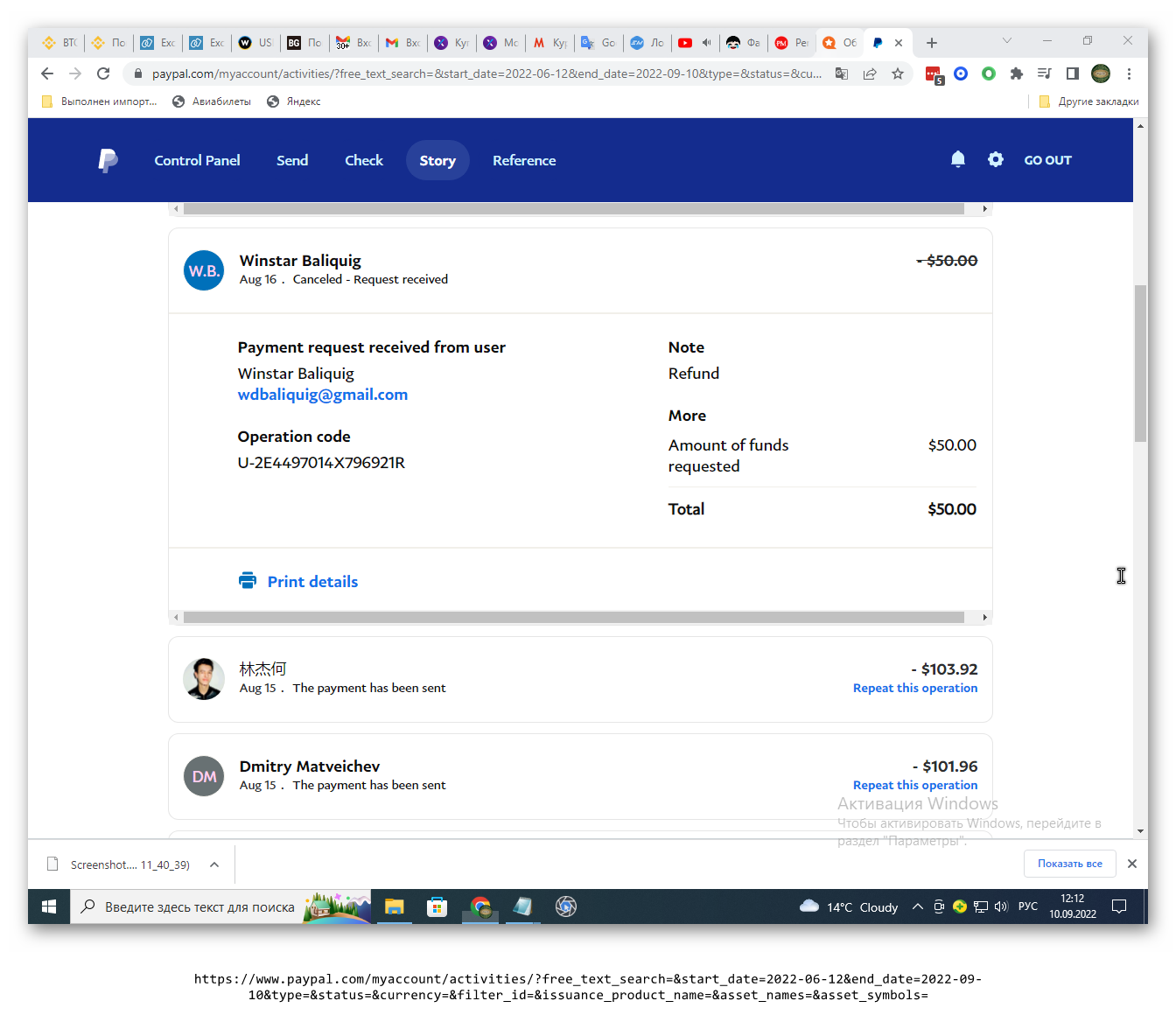Expand the Dmitry Matveichev transaction row

click(580, 776)
